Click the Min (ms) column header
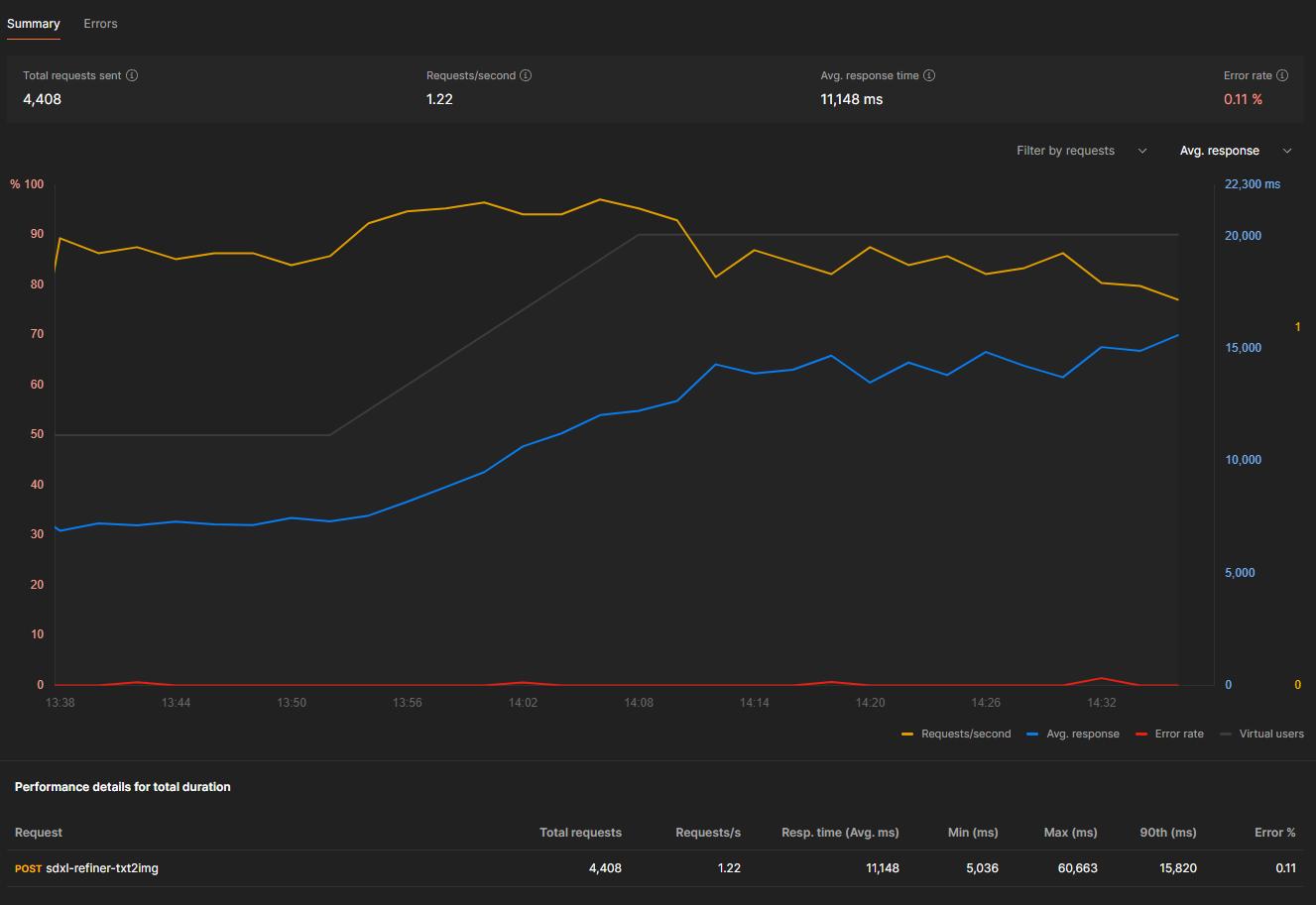 (x=972, y=833)
